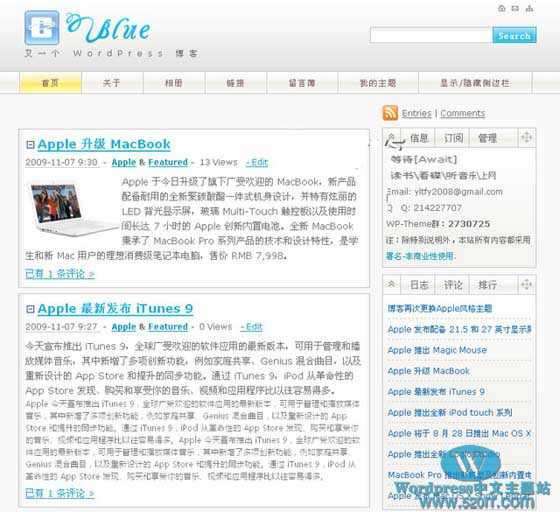Click the 2009-11-07 9:27 post date
This screenshot has height=512, width=560.
pyautogui.click(x=61, y=327)
